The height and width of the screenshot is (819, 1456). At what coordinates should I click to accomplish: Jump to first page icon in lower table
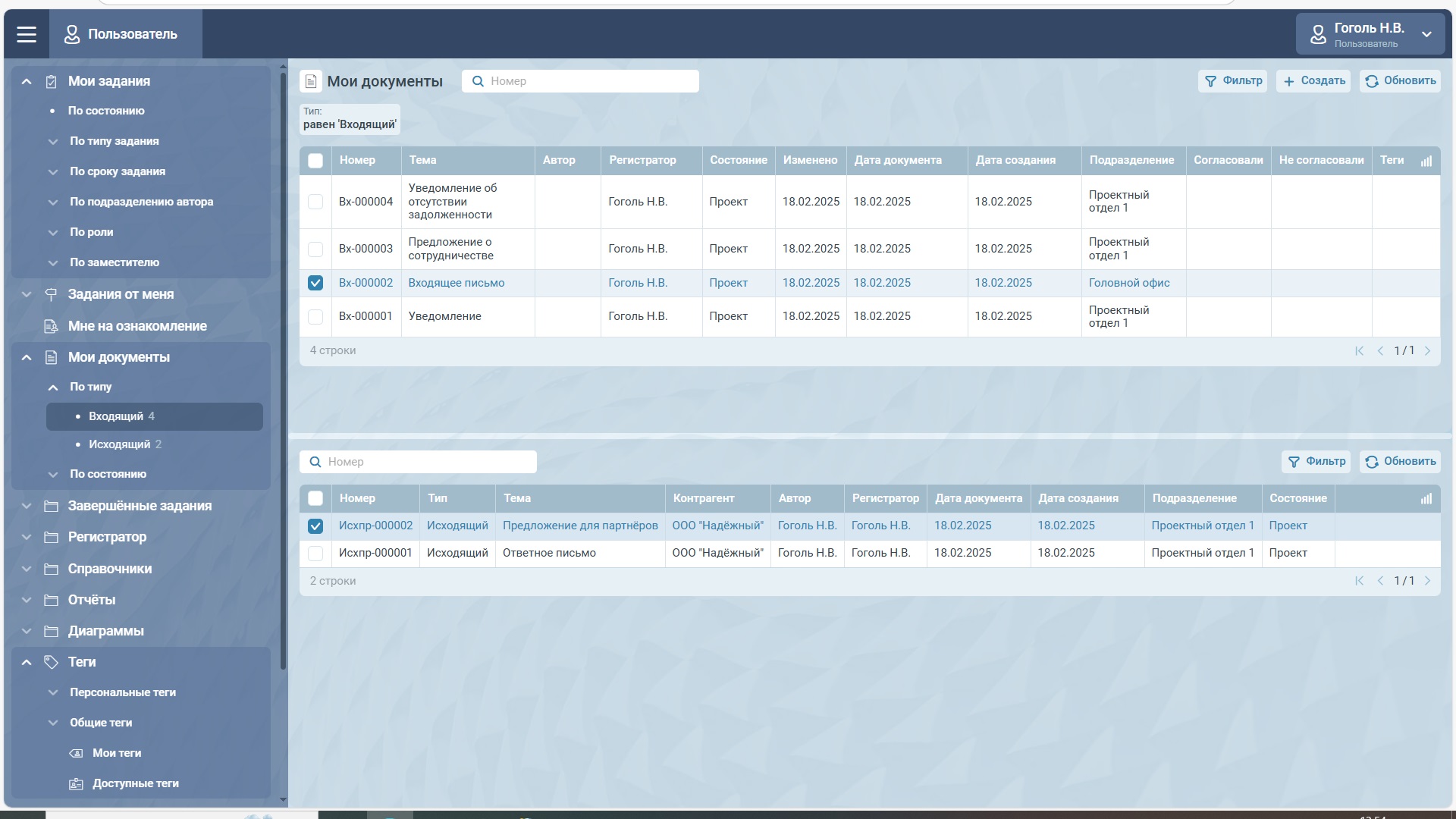click(x=1359, y=581)
